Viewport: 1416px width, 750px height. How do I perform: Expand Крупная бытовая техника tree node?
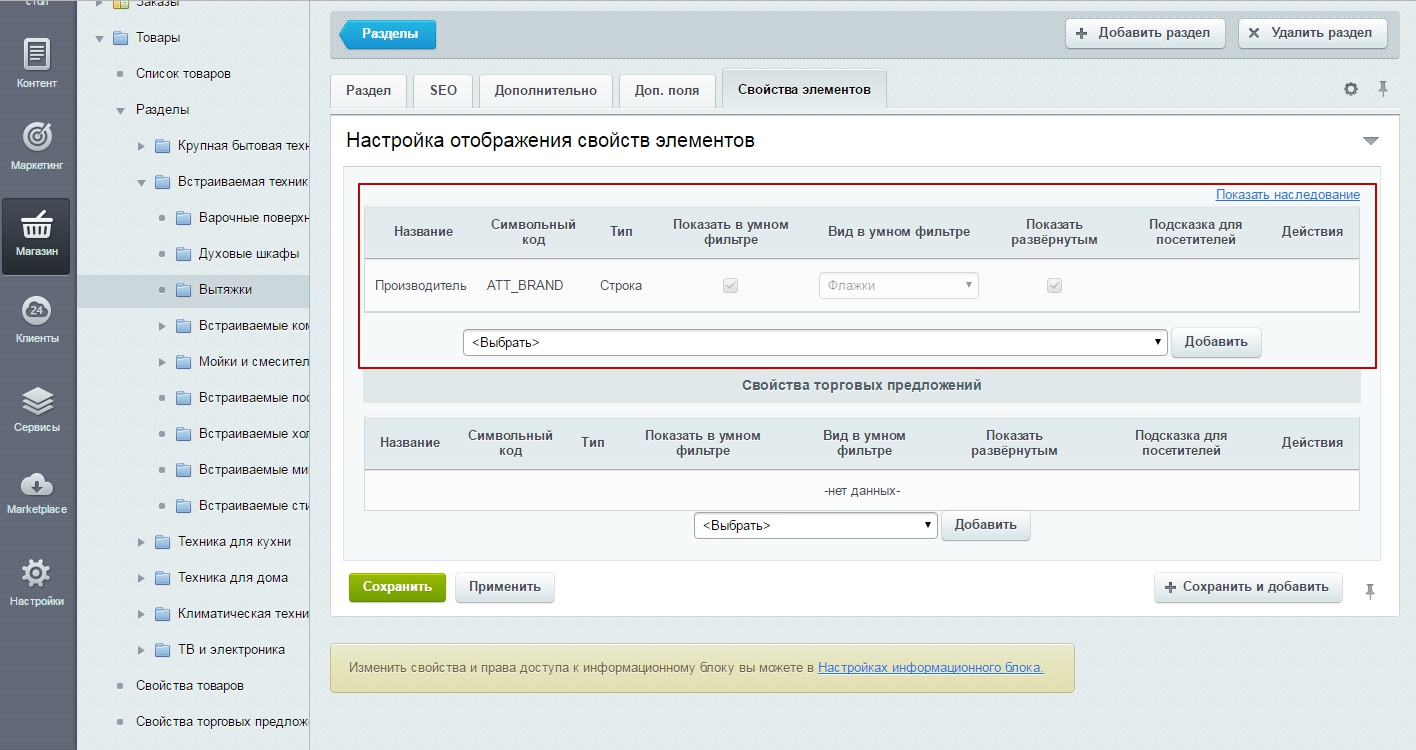tap(141, 146)
